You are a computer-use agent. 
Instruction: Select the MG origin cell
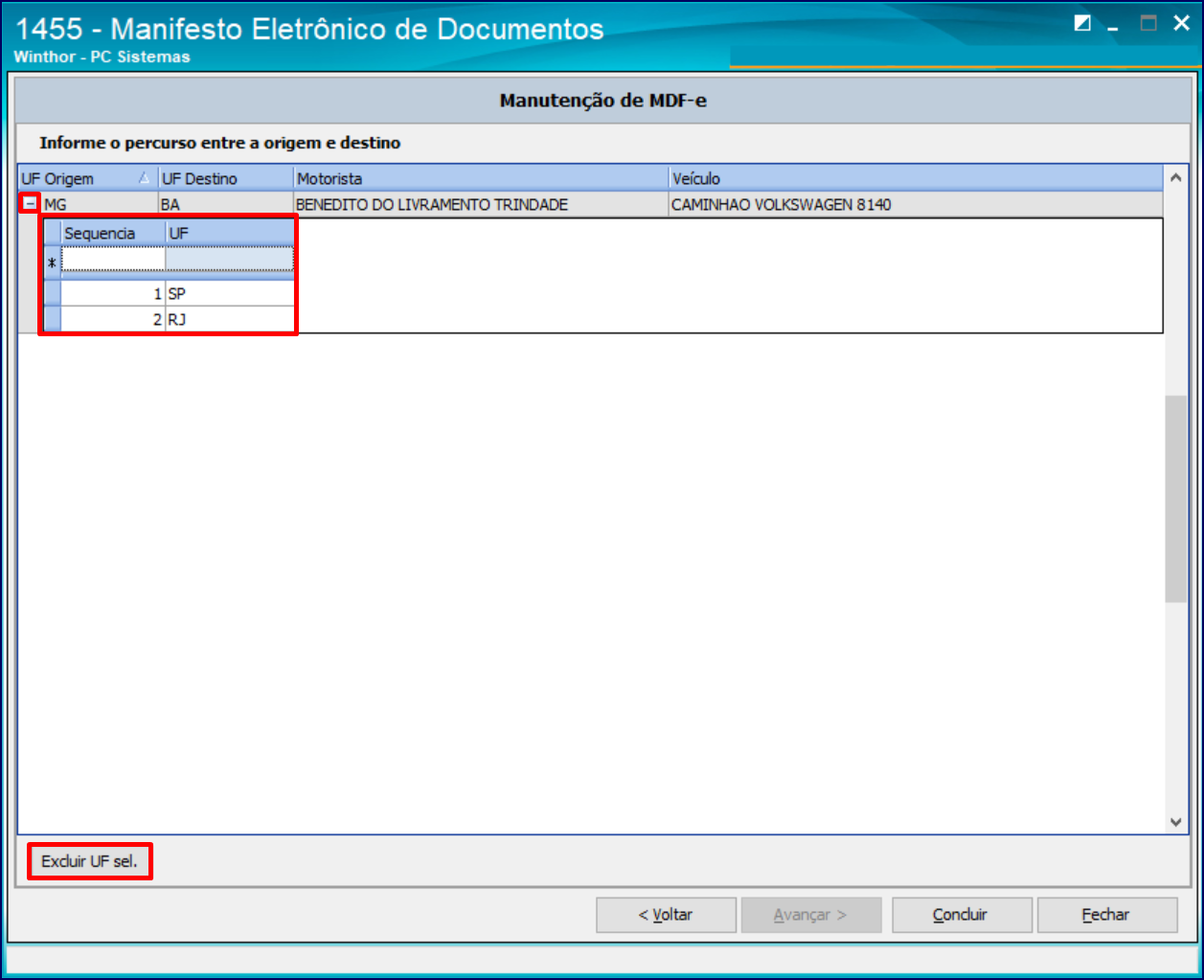tap(100, 204)
